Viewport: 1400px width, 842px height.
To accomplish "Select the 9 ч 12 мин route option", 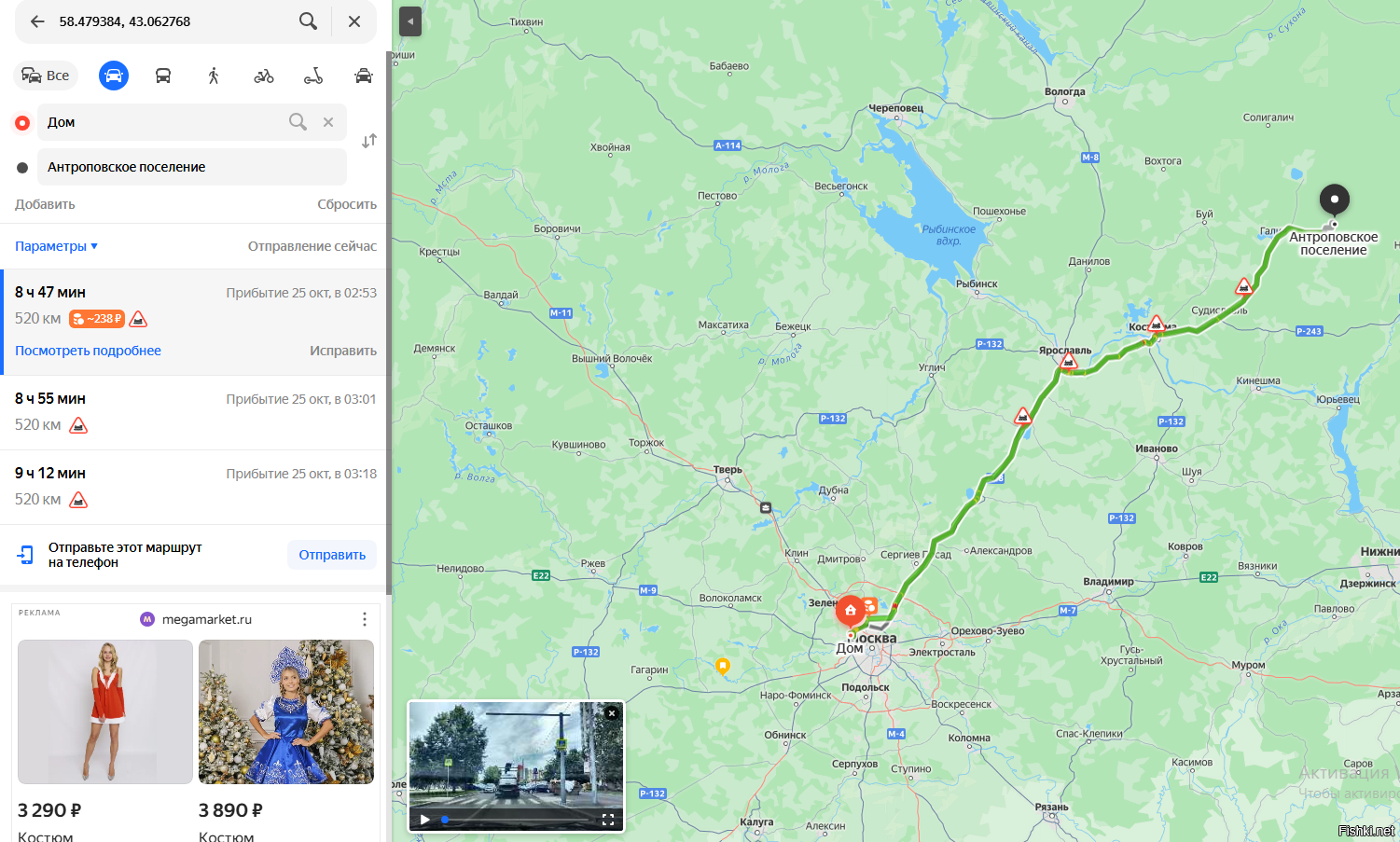I will (x=195, y=487).
